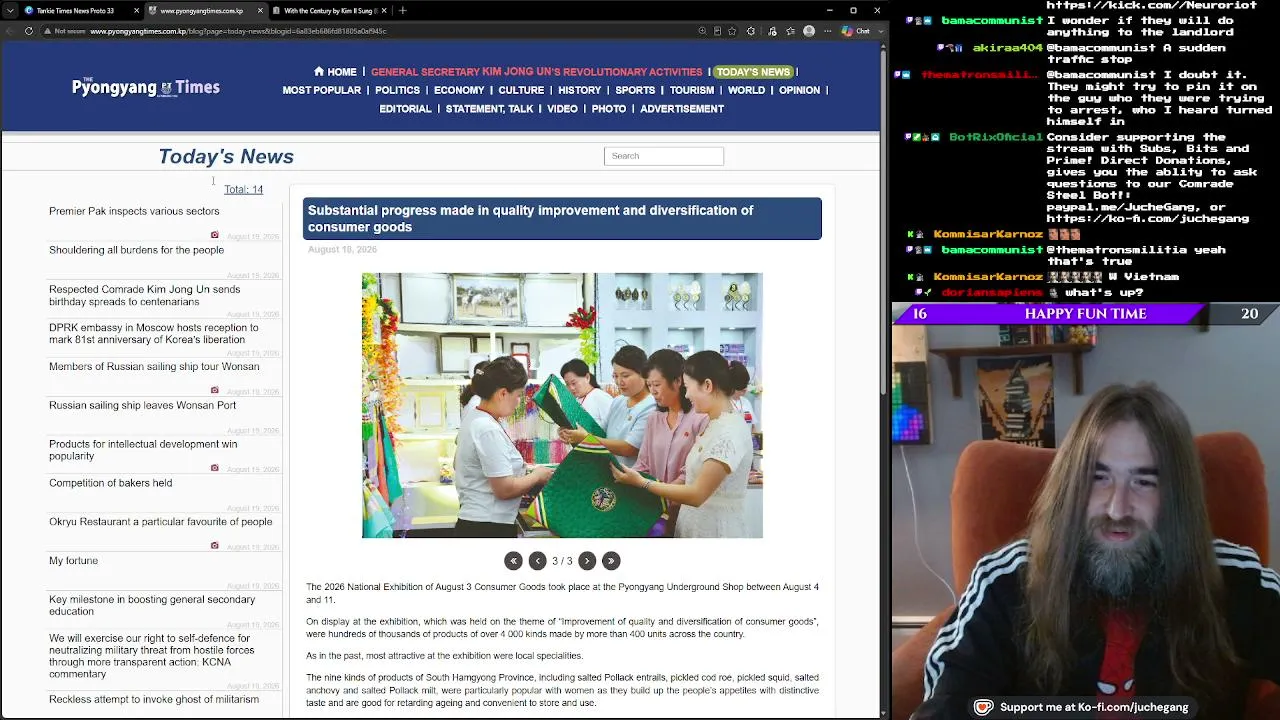Open 'Russian sailing ship leaves Wonsan Port'
Viewport: 1280px width, 720px height.
143,405
